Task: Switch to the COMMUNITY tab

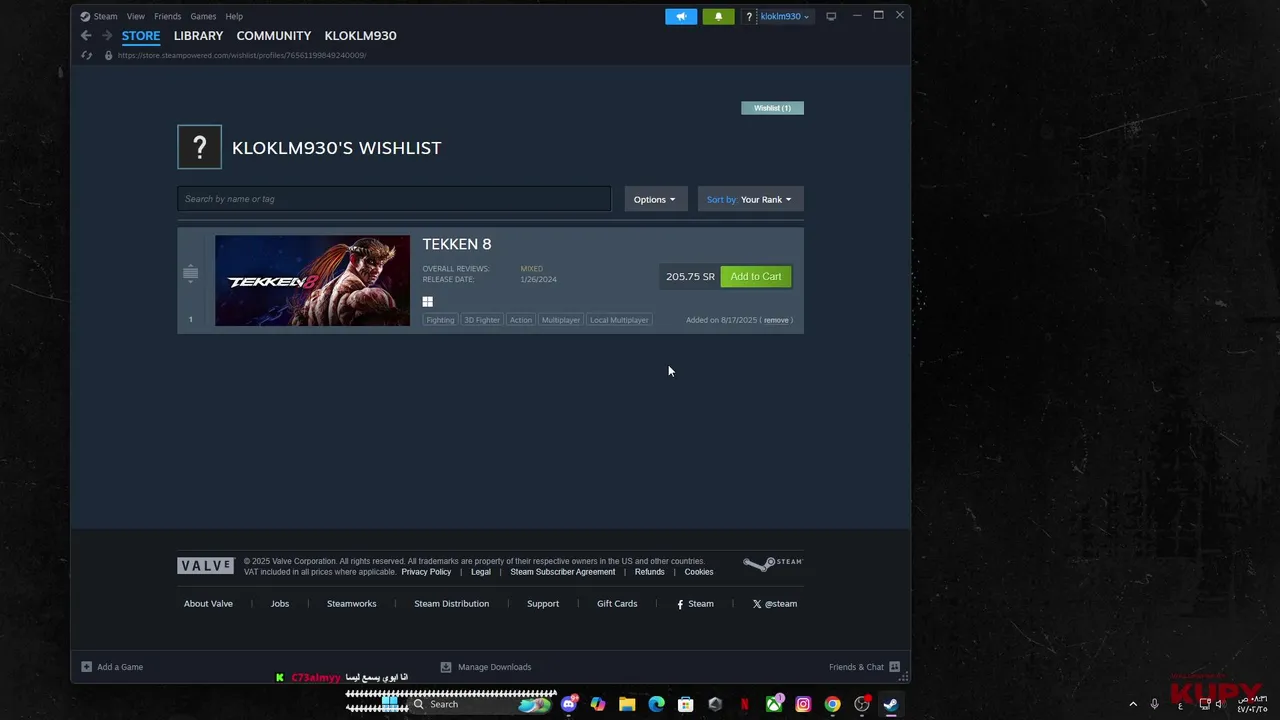Action: [x=274, y=36]
